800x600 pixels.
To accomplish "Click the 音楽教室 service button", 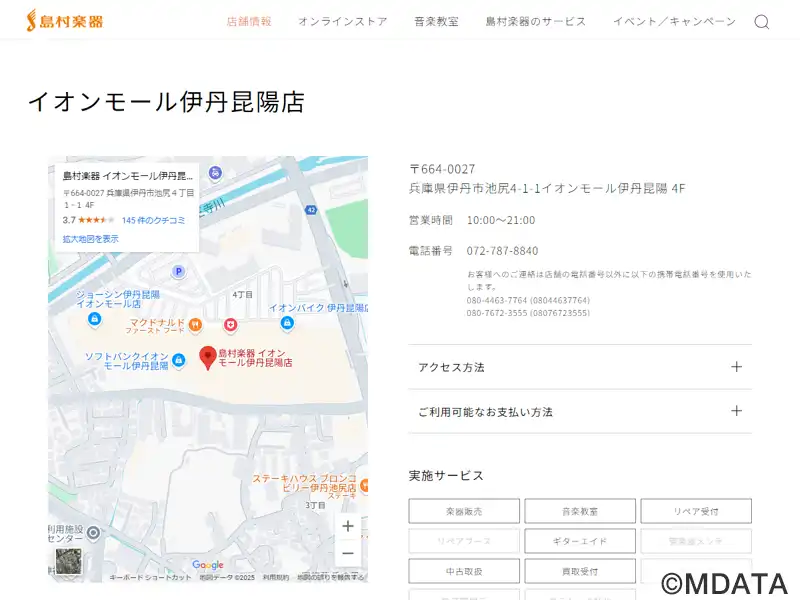I will coord(580,511).
